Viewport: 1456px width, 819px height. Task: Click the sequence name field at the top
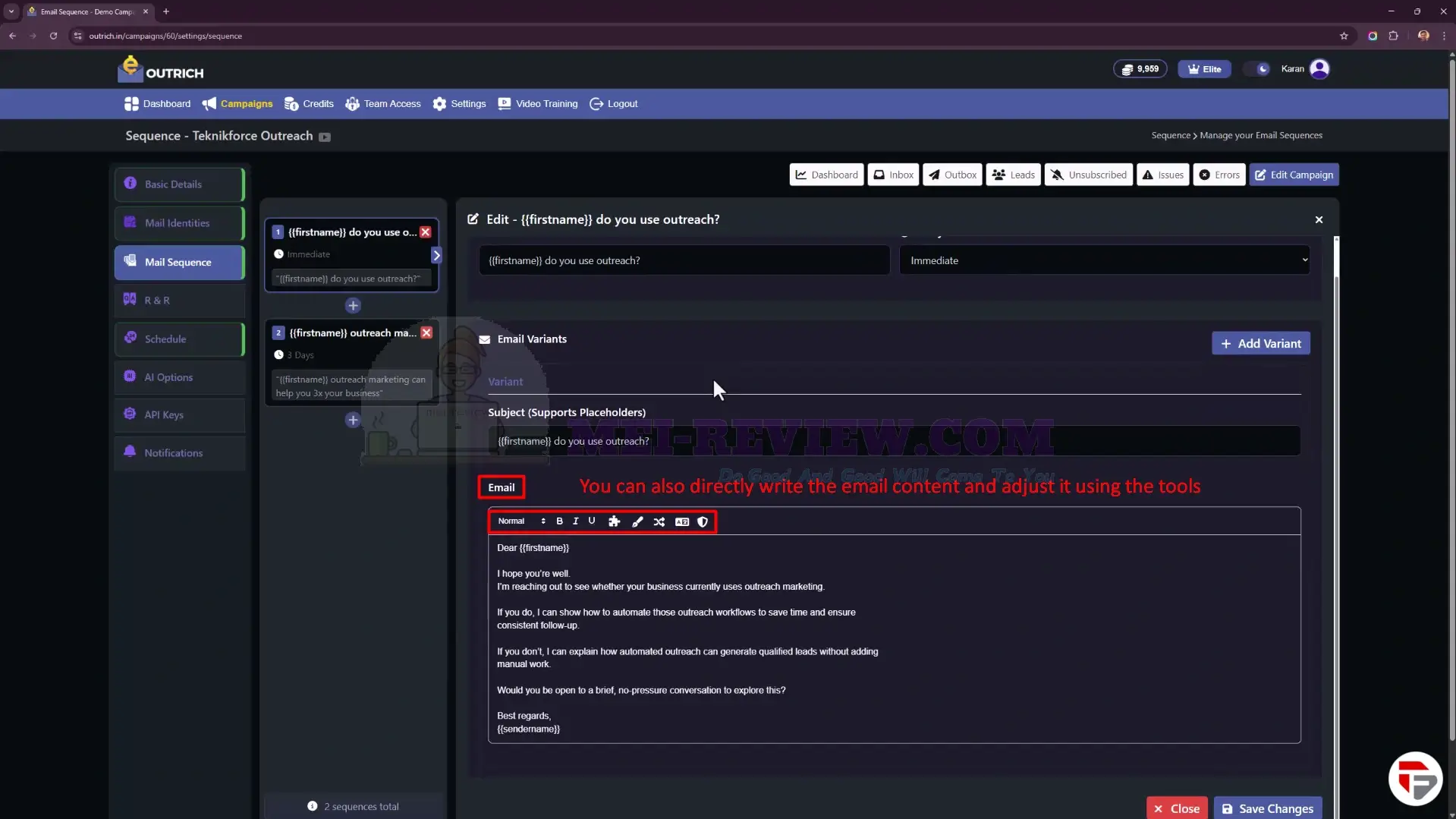pos(684,260)
